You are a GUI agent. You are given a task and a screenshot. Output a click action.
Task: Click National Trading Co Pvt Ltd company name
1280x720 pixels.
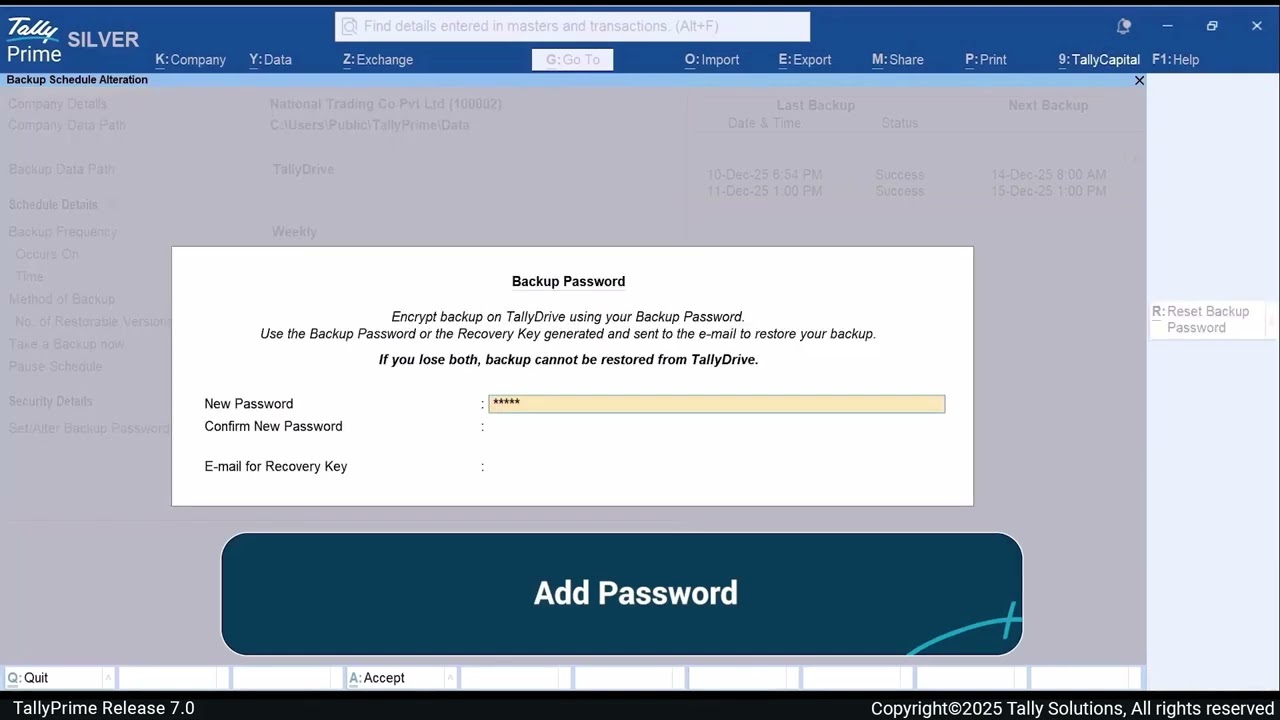[x=386, y=104]
